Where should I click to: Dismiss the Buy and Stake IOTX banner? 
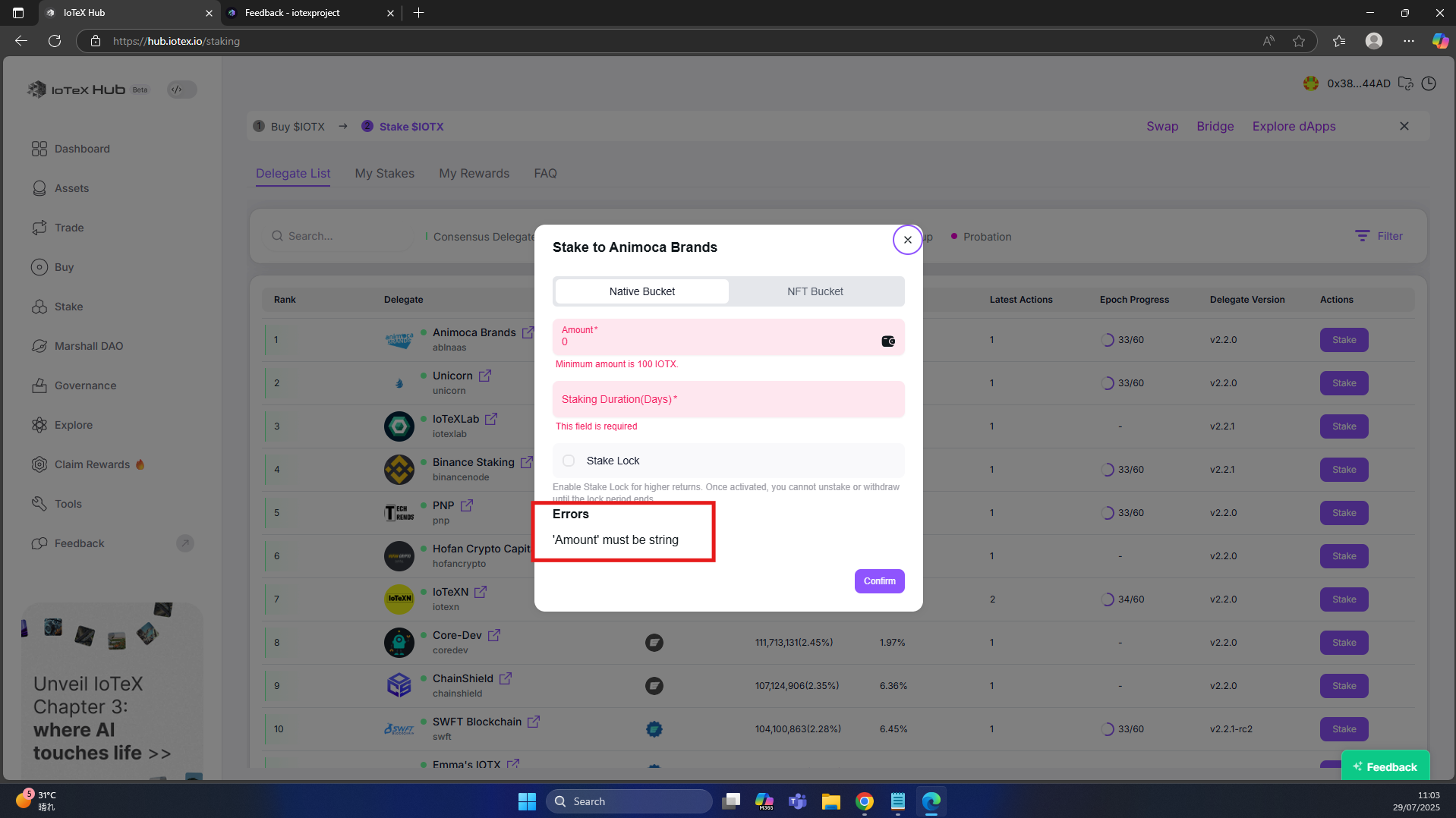[x=1404, y=126]
